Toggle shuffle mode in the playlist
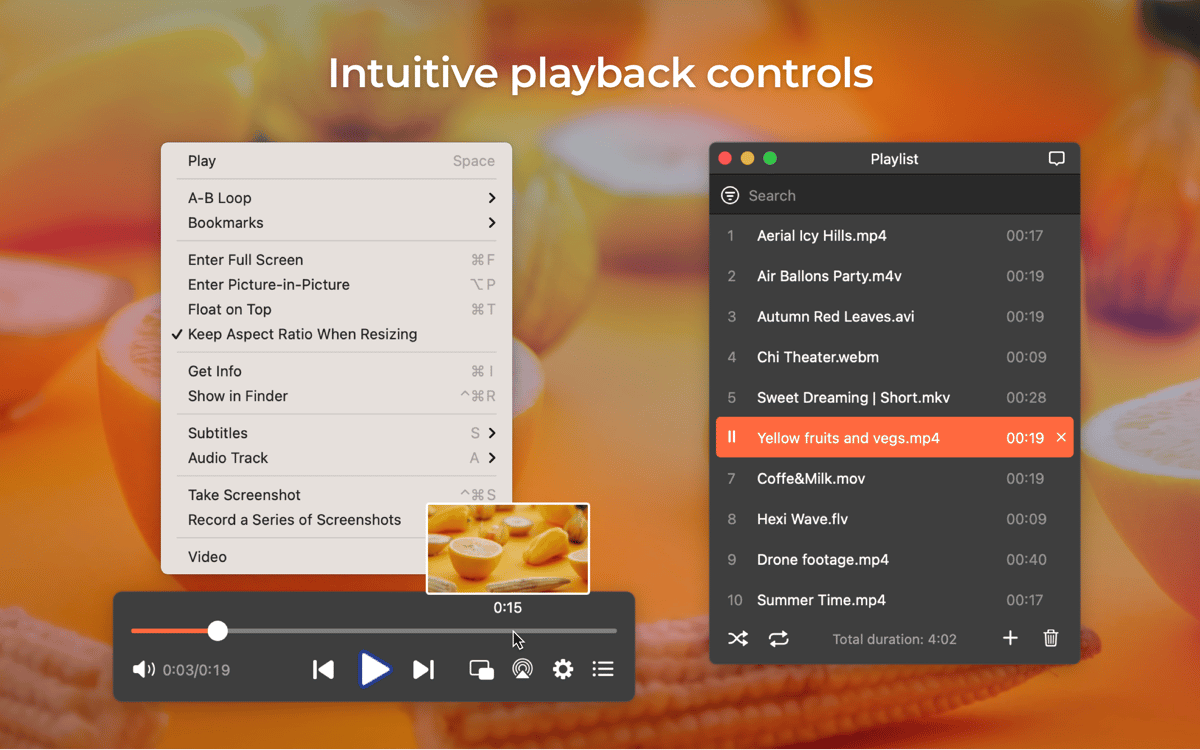 [738, 638]
